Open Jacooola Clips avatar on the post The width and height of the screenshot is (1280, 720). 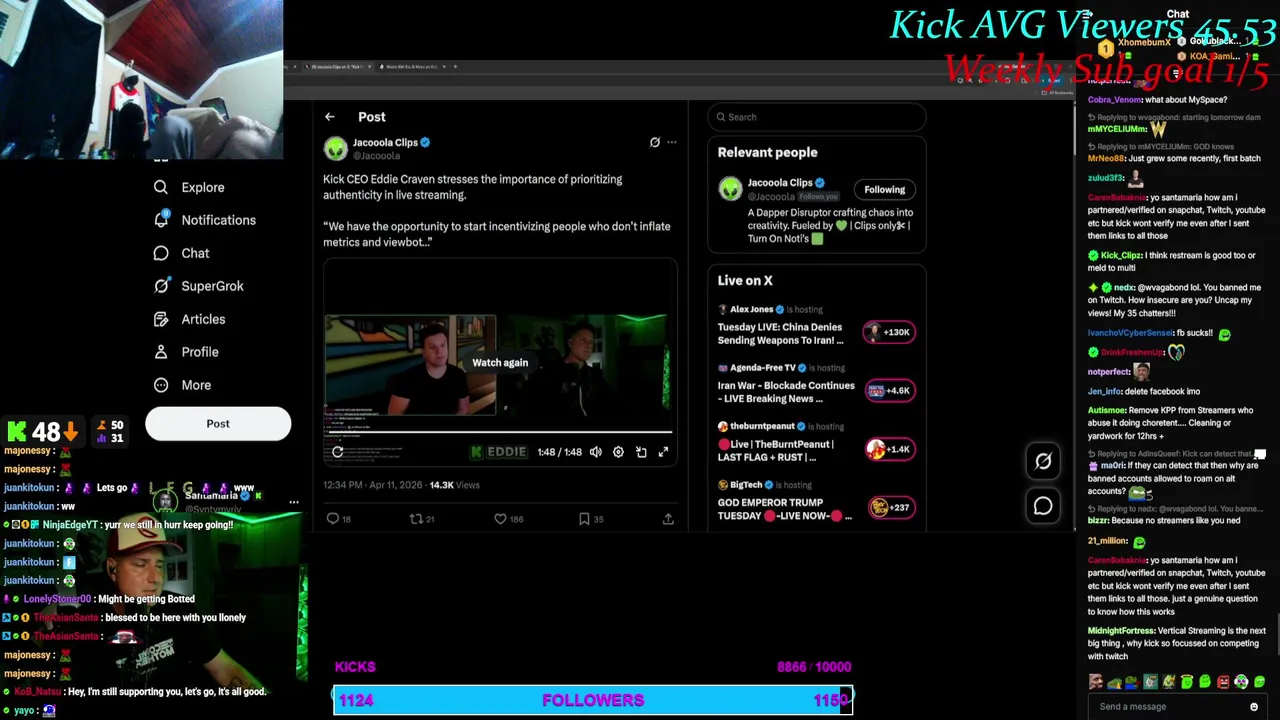[335, 149]
